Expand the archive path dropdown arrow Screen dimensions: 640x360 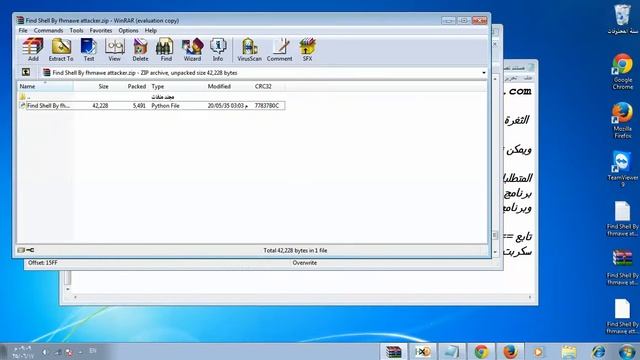coord(484,73)
